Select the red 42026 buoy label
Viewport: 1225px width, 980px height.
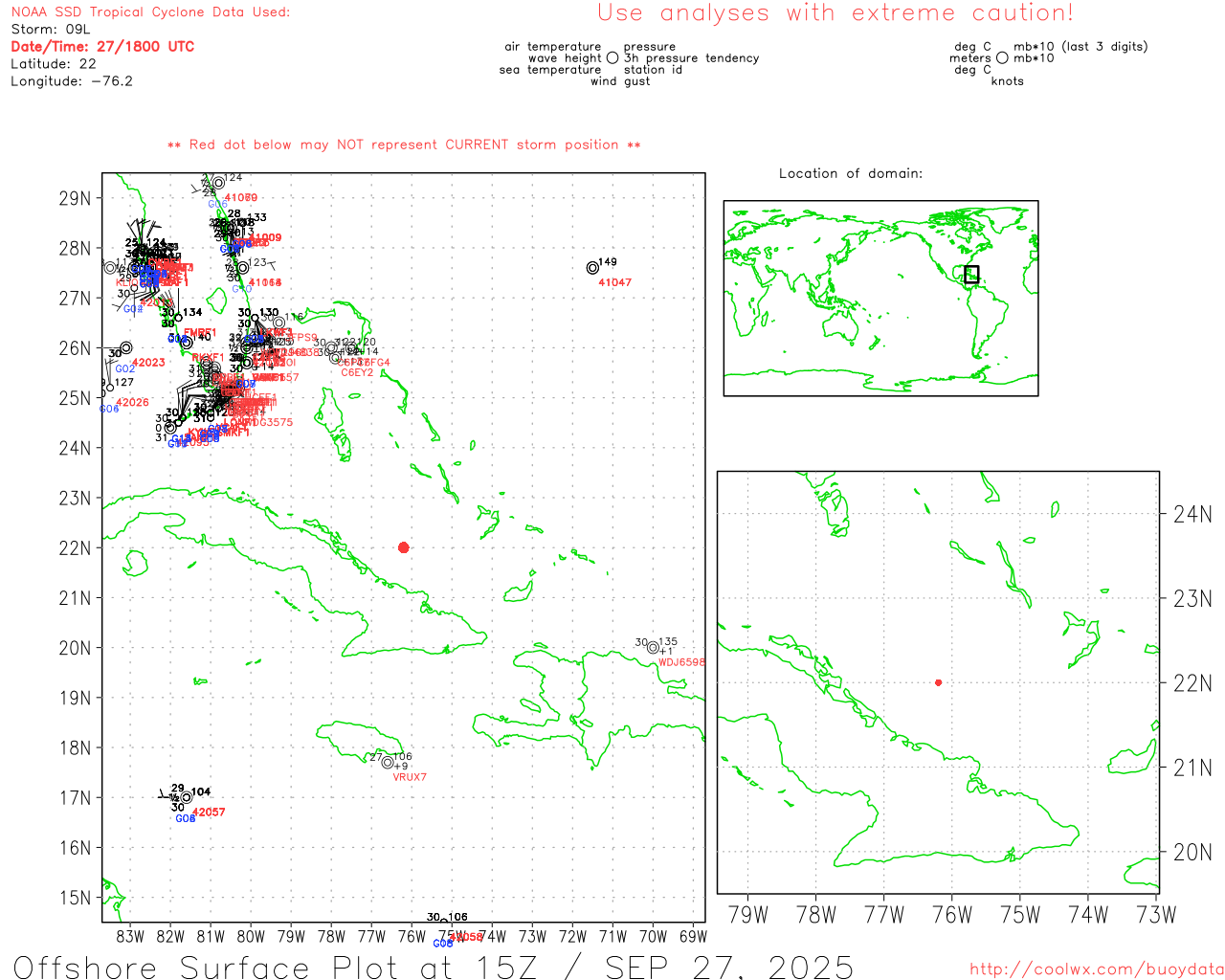click(x=132, y=403)
